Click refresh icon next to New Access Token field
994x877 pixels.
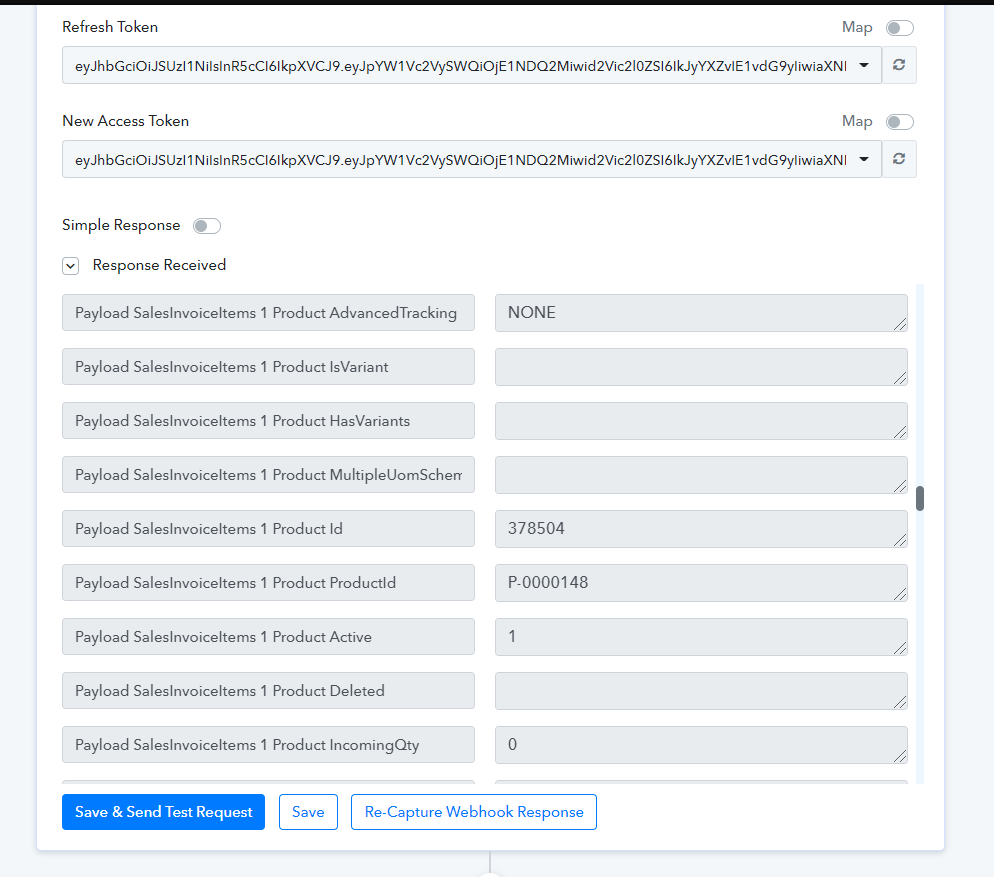pyautogui.click(x=899, y=159)
